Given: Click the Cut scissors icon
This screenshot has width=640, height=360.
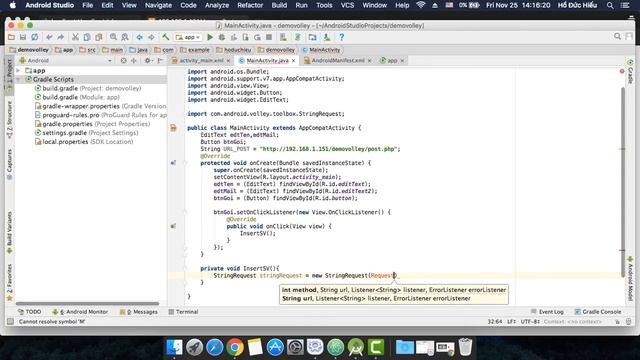Looking at the screenshot, I should [x=75, y=37].
